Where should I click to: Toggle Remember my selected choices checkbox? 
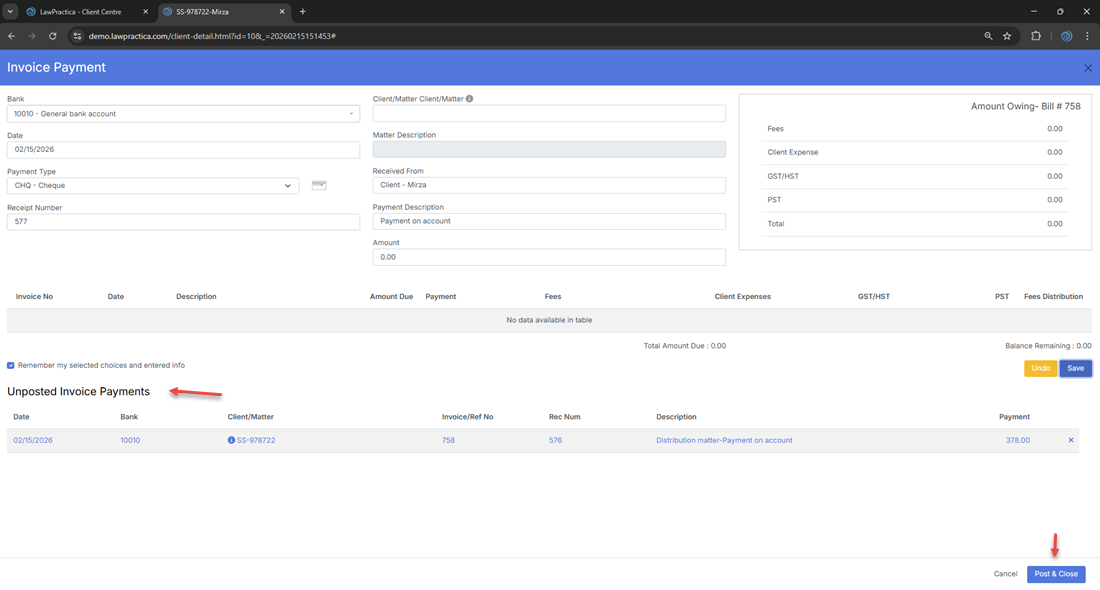click(11, 366)
